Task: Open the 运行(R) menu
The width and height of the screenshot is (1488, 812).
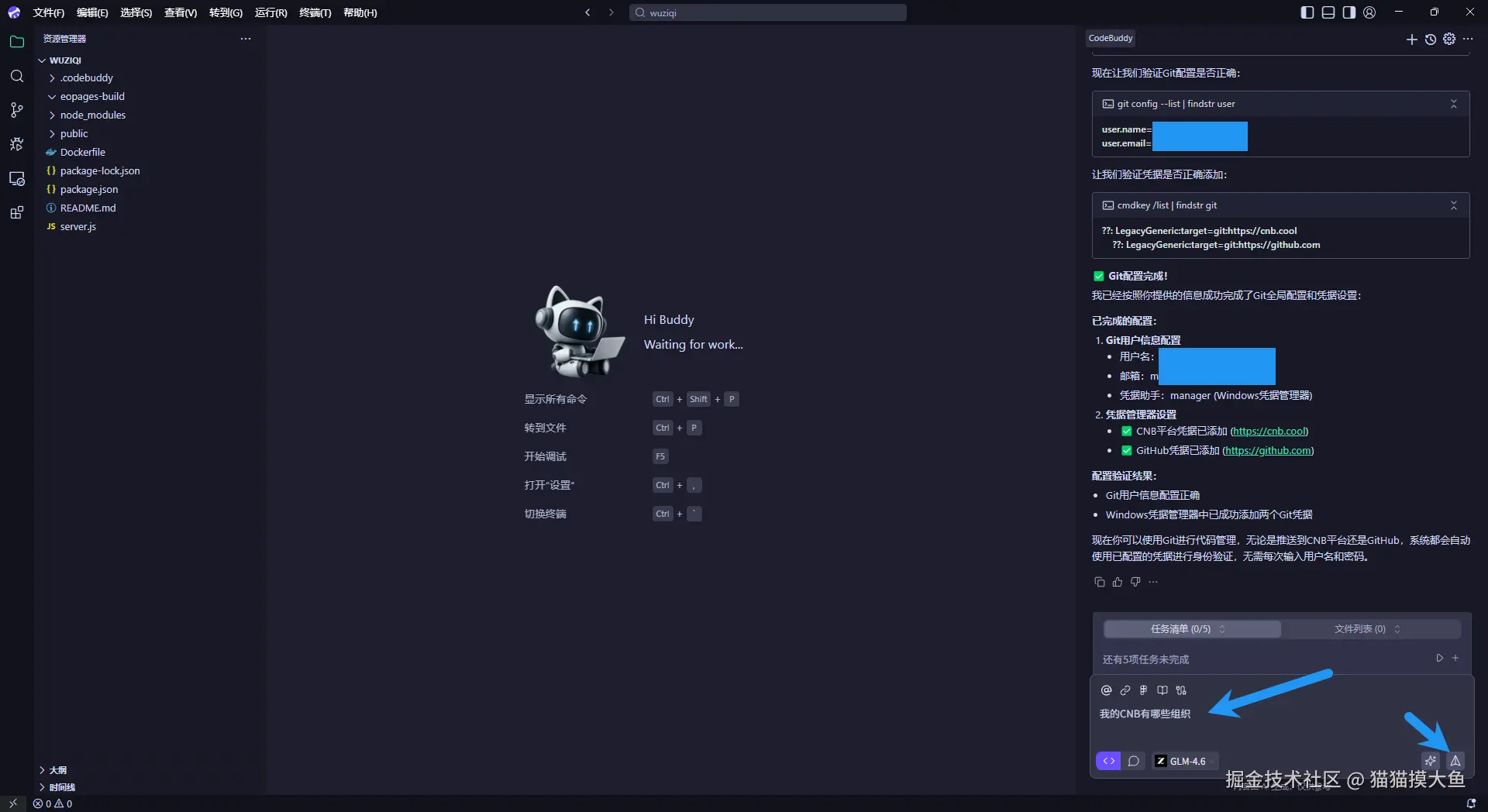Action: [271, 13]
